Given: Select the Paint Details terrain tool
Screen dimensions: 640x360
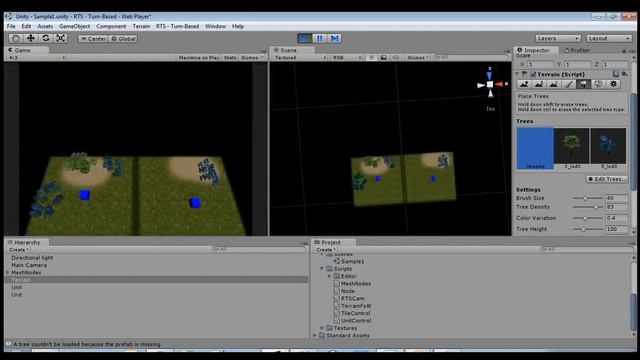Looking at the screenshot, I should point(598,84).
